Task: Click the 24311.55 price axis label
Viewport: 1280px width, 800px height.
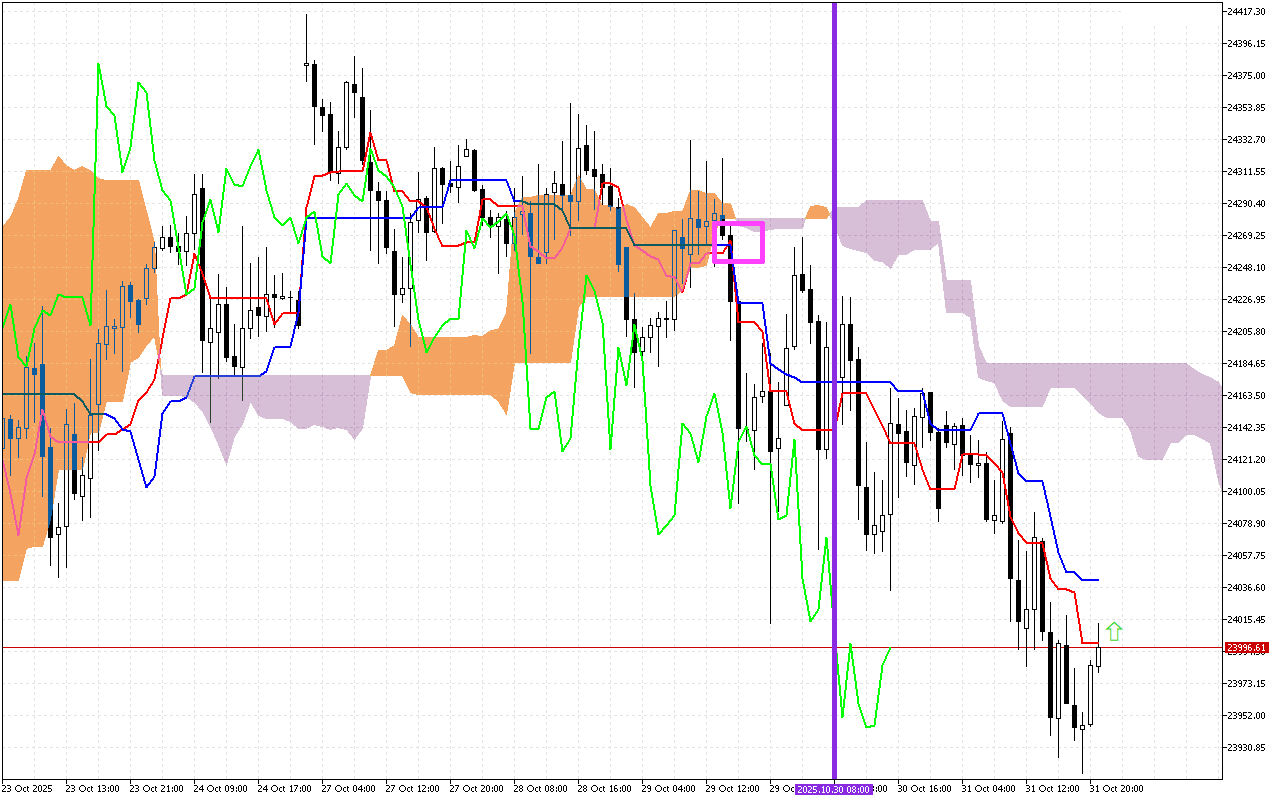Action: pos(1247,172)
